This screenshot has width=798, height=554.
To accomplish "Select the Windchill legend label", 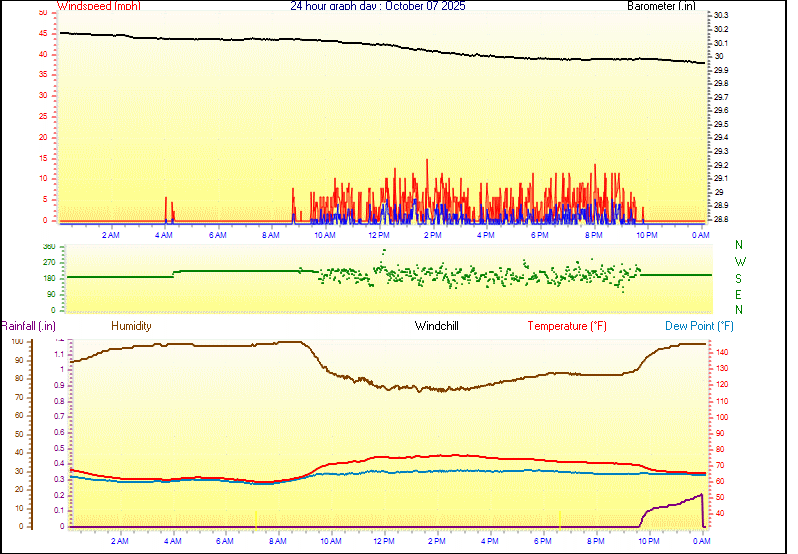I will point(437,326).
